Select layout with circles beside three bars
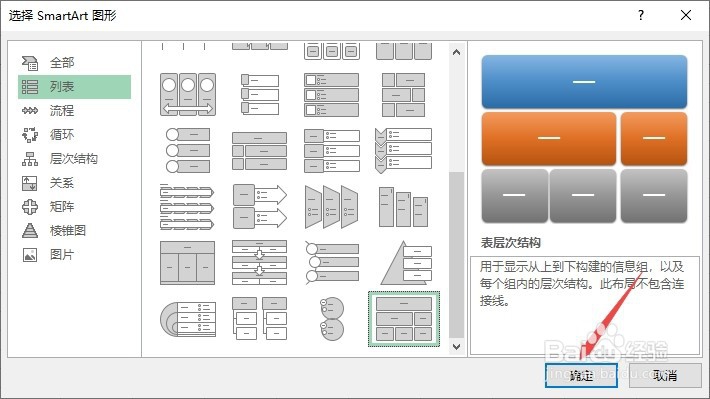This screenshot has height=399, width=710. (188, 150)
